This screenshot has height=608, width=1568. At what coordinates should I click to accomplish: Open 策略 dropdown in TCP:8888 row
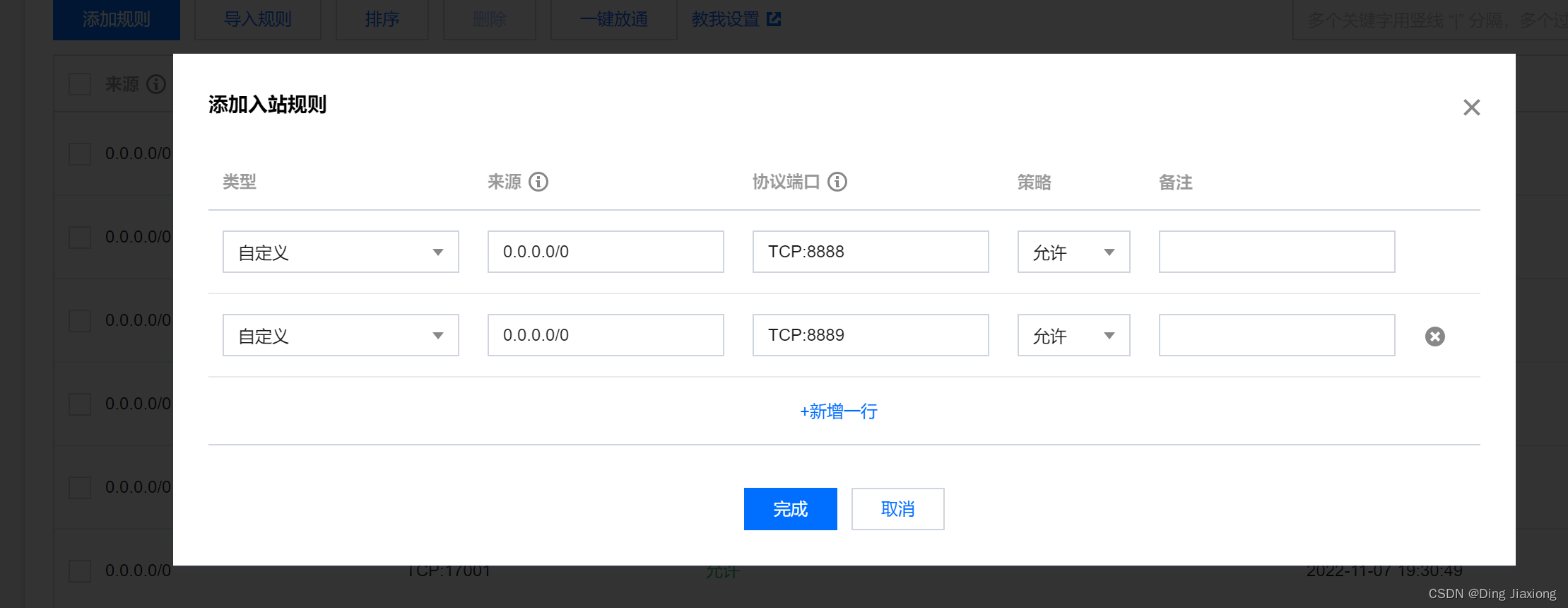(1073, 252)
